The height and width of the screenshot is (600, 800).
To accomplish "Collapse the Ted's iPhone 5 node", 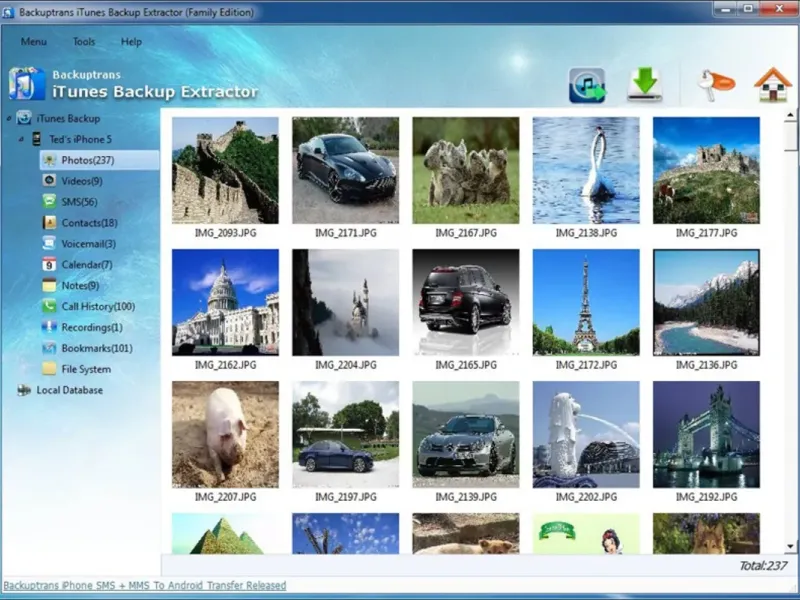I will point(21,139).
